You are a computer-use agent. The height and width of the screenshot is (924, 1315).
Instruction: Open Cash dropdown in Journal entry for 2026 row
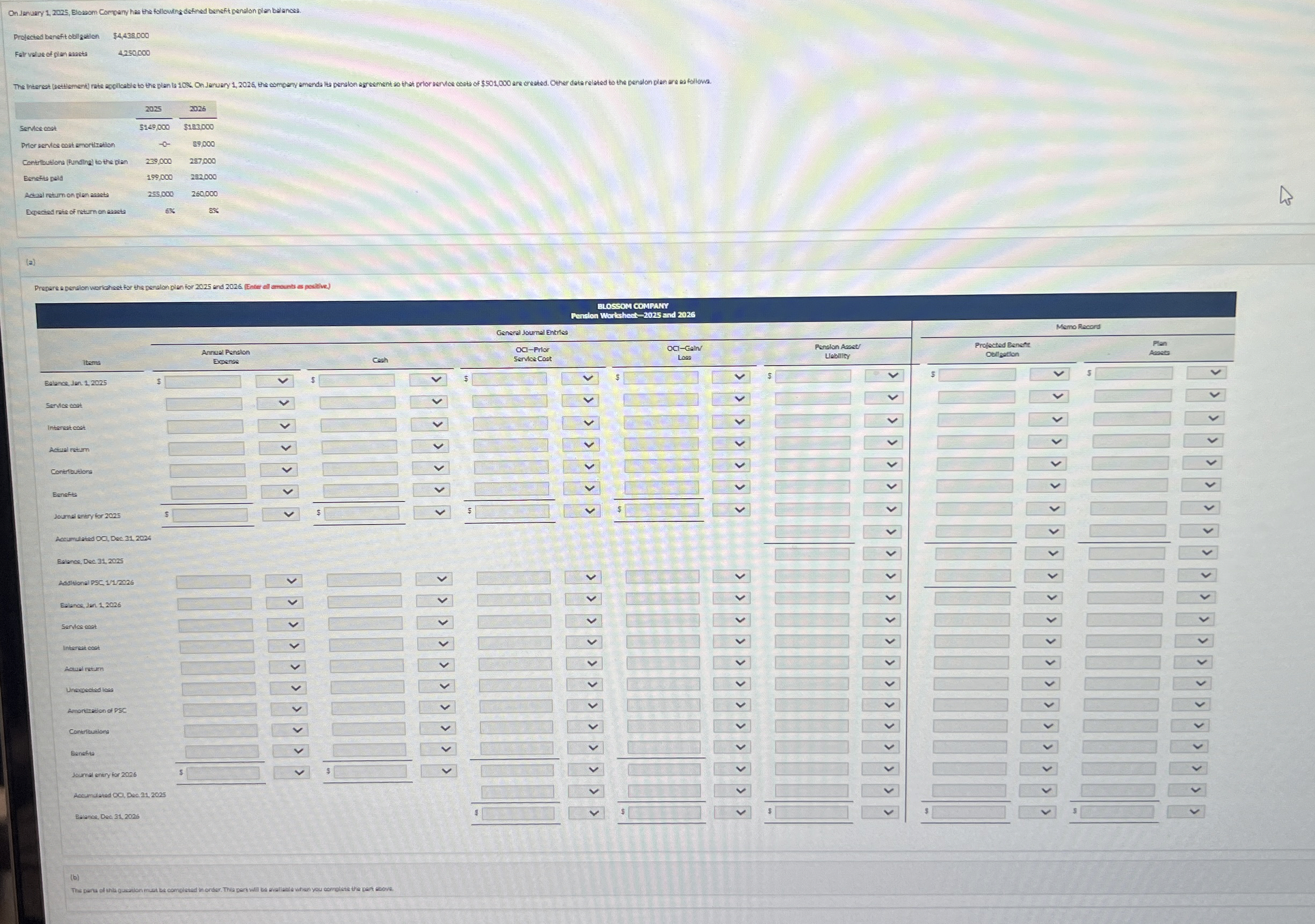[x=439, y=771]
